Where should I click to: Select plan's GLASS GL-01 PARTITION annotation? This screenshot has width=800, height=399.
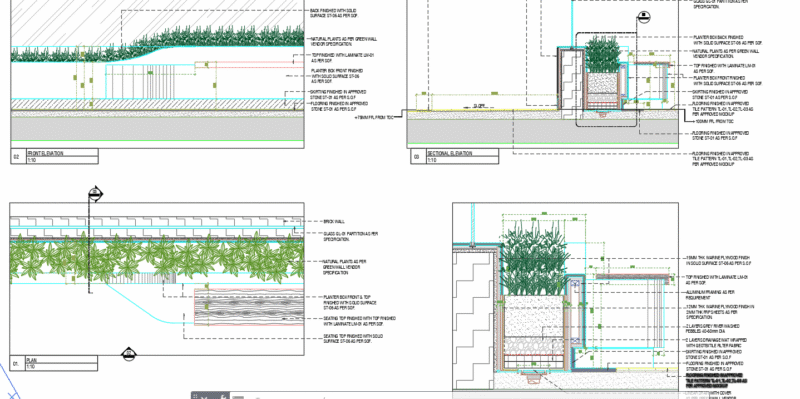[x=351, y=236]
